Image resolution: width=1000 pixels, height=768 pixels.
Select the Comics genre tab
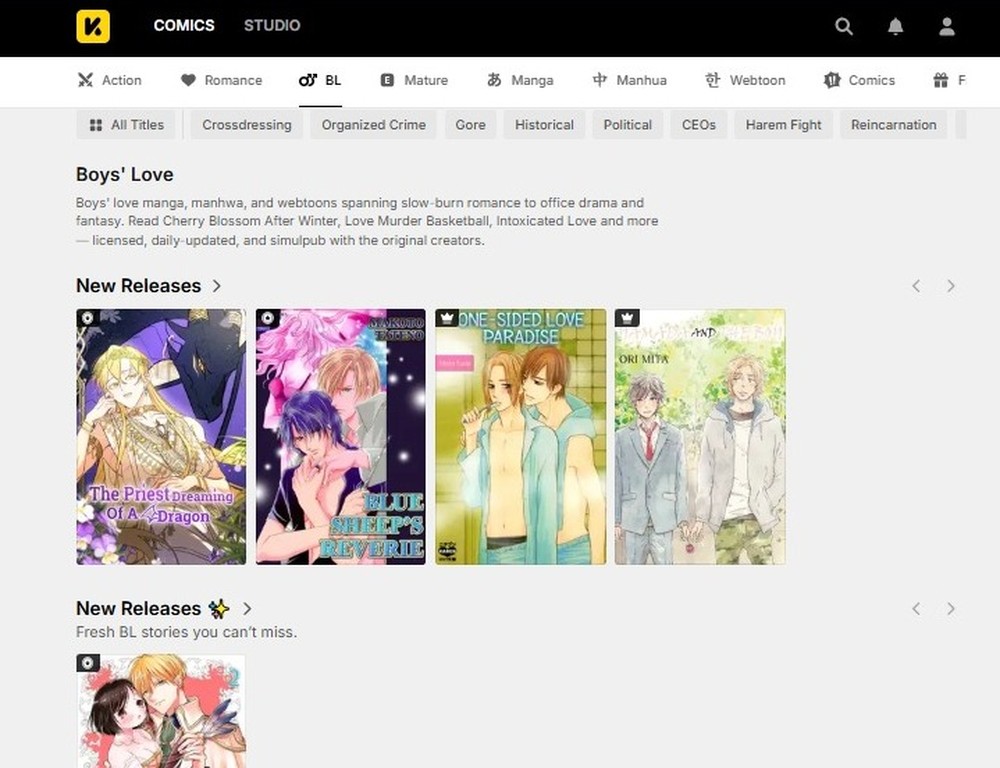(860, 80)
